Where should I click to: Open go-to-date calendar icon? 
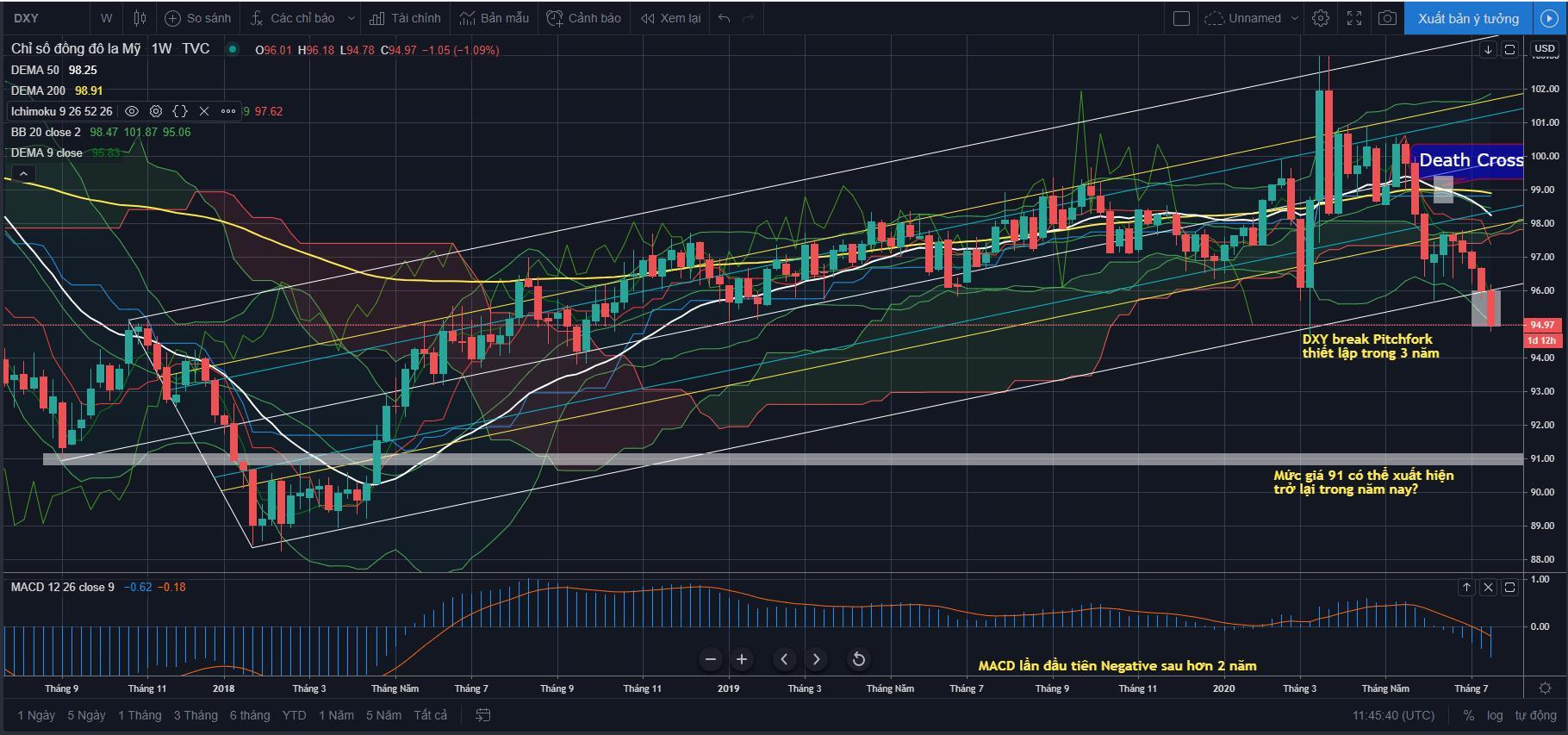pos(483,715)
